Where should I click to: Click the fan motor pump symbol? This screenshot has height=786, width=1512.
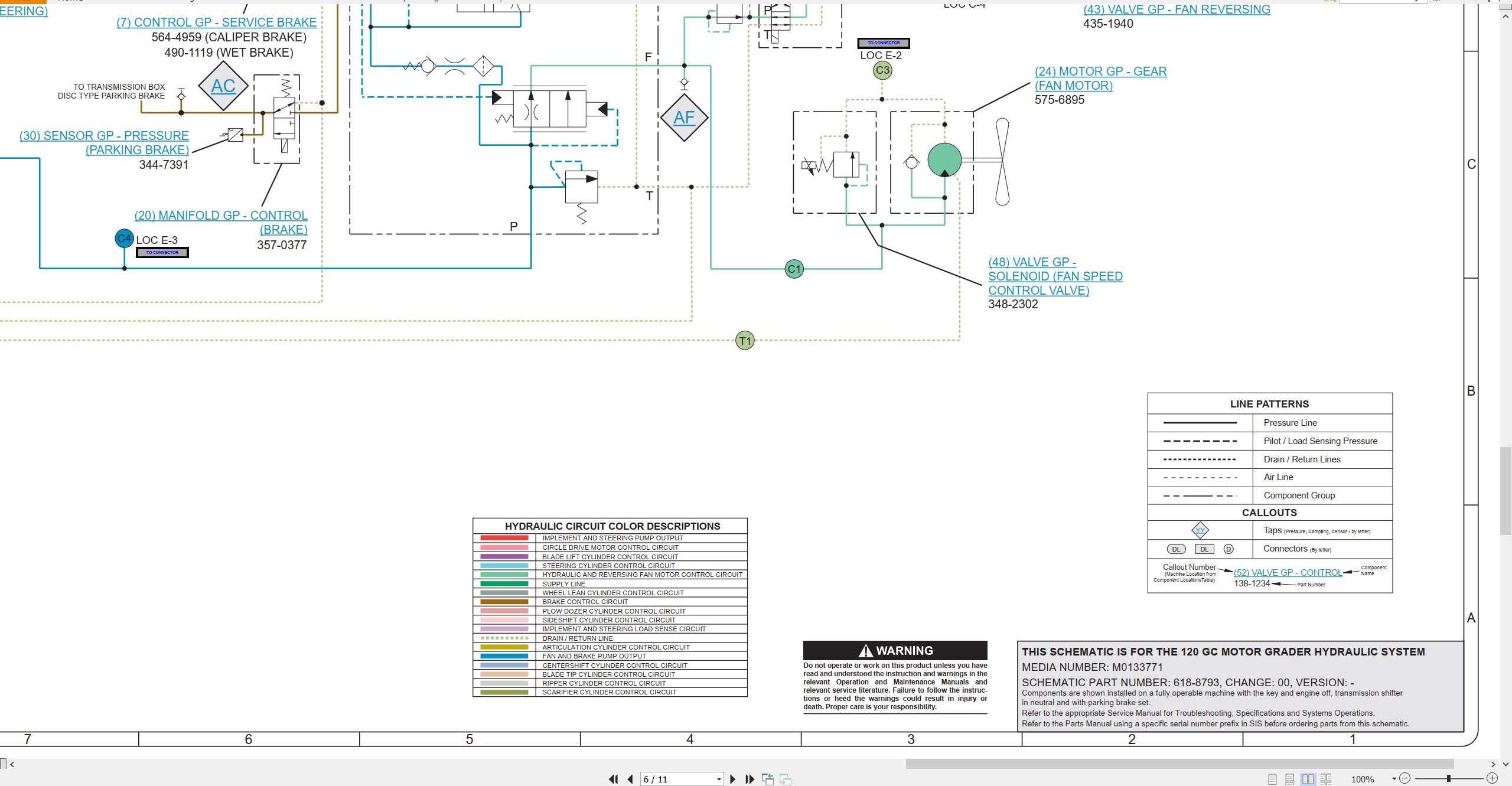944,160
